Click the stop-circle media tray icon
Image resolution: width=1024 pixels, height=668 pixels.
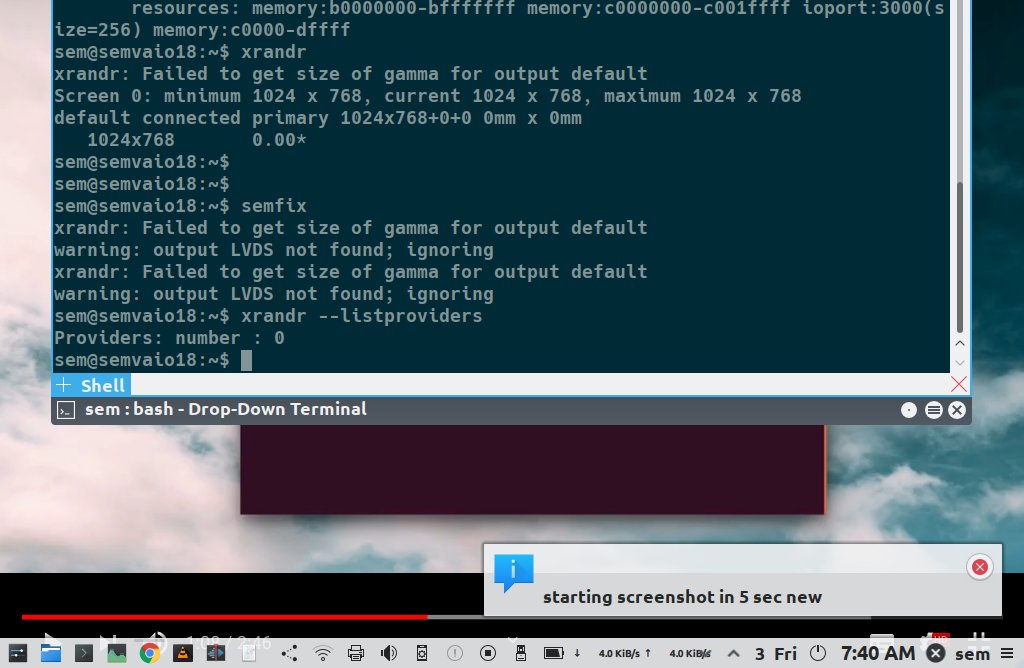(488, 653)
